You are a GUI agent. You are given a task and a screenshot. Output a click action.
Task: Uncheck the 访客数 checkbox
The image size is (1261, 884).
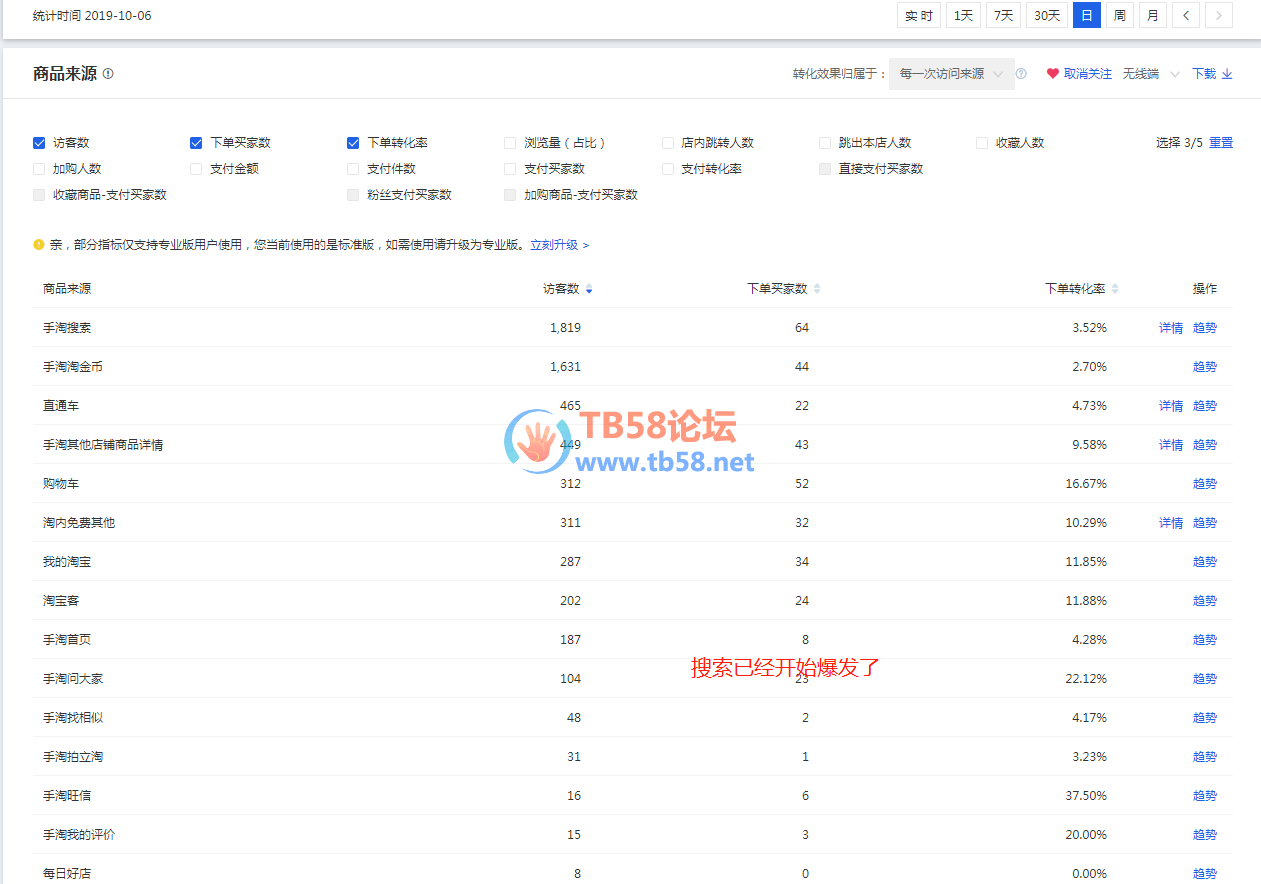pos(39,143)
